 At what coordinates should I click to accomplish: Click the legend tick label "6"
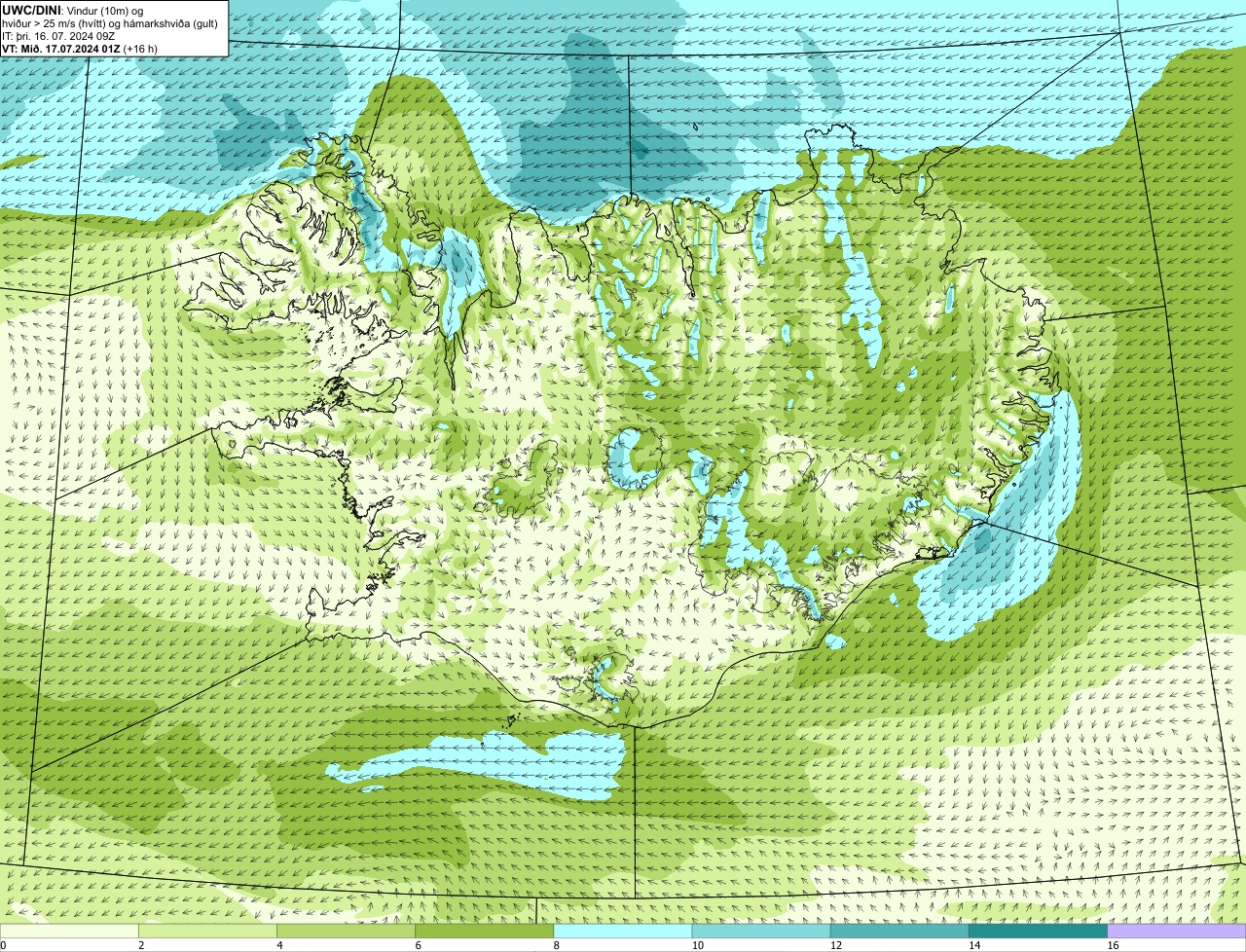pyautogui.click(x=418, y=945)
